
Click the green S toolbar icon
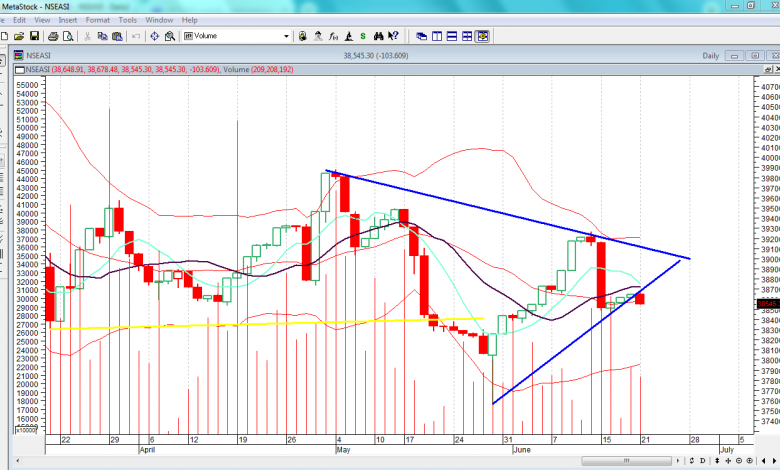coord(361,36)
